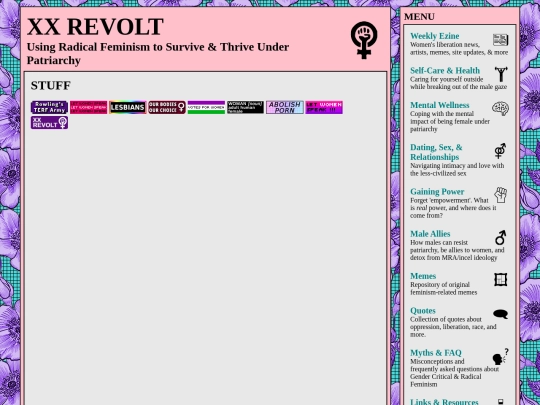The height and width of the screenshot is (405, 540).
Task: Open the Quotes link
Action: [x=423, y=311]
